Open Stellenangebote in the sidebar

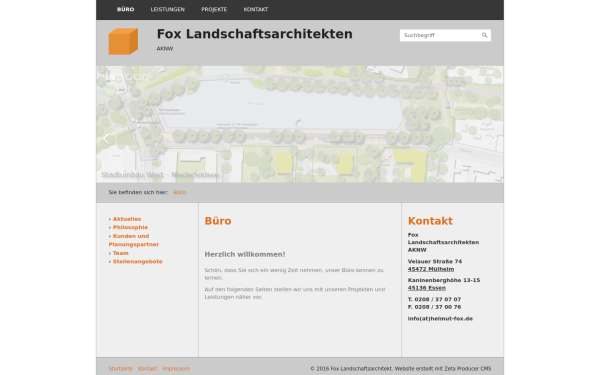137,261
